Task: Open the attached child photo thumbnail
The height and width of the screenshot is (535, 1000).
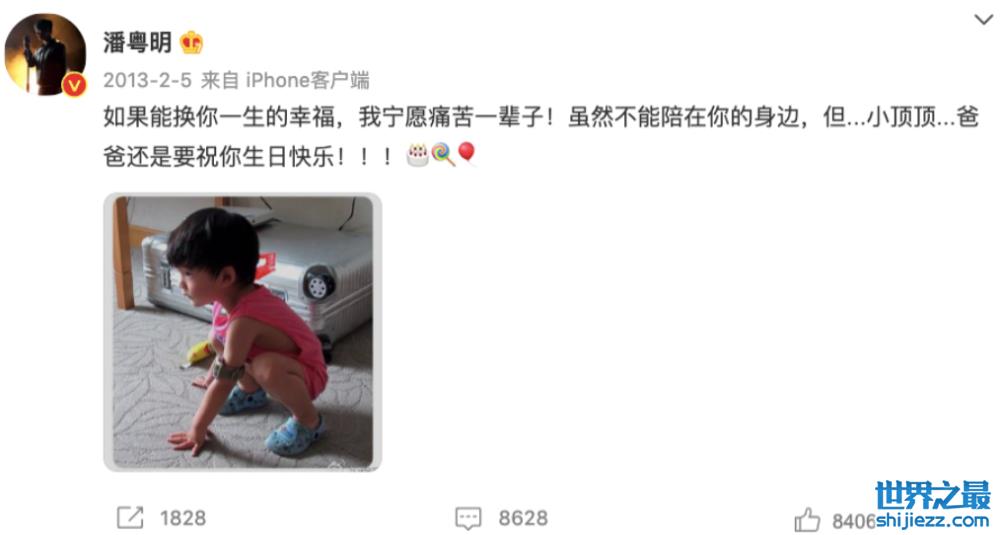Action: click(x=243, y=332)
